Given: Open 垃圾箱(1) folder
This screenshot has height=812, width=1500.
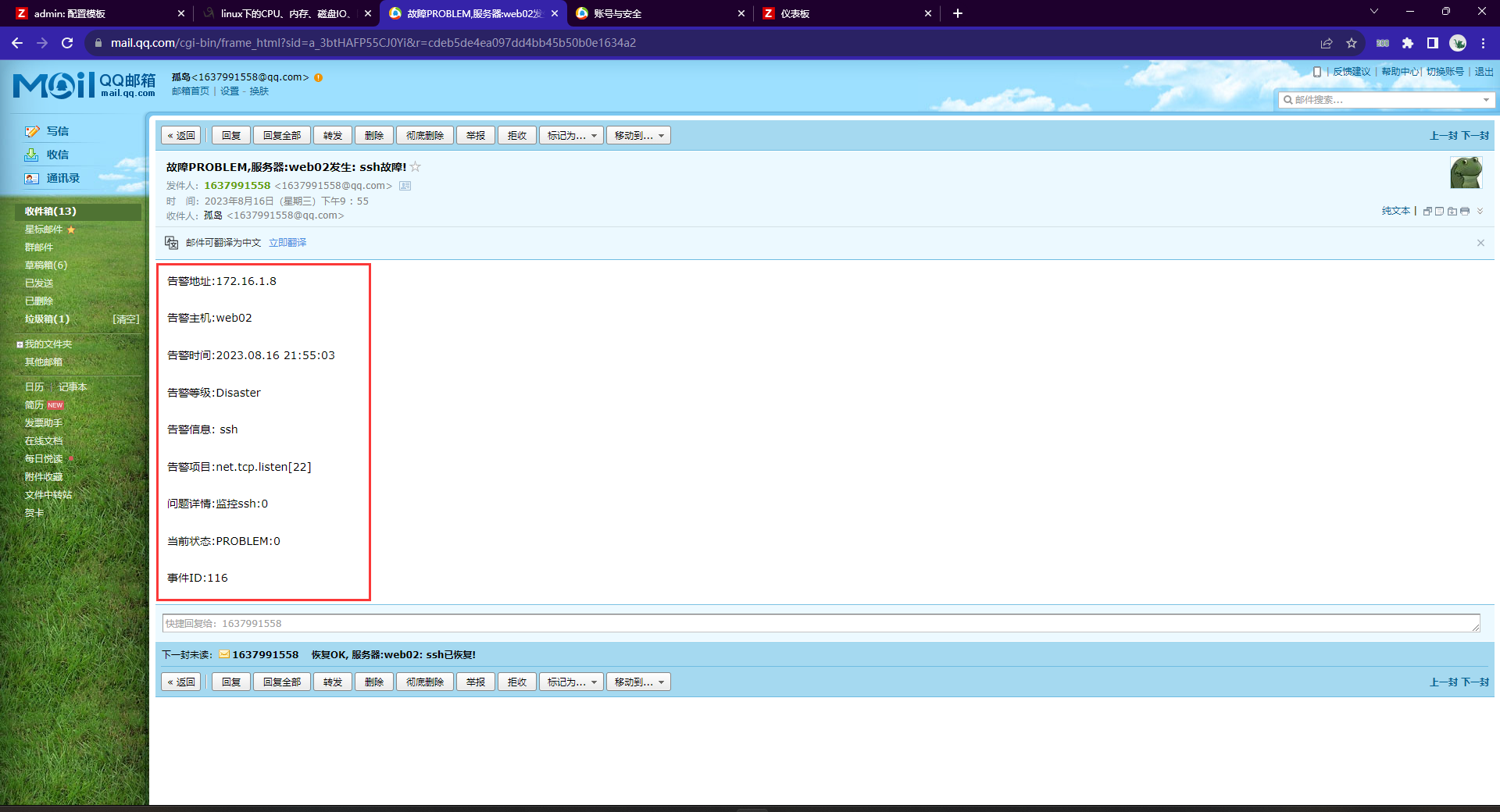Looking at the screenshot, I should click(47, 319).
